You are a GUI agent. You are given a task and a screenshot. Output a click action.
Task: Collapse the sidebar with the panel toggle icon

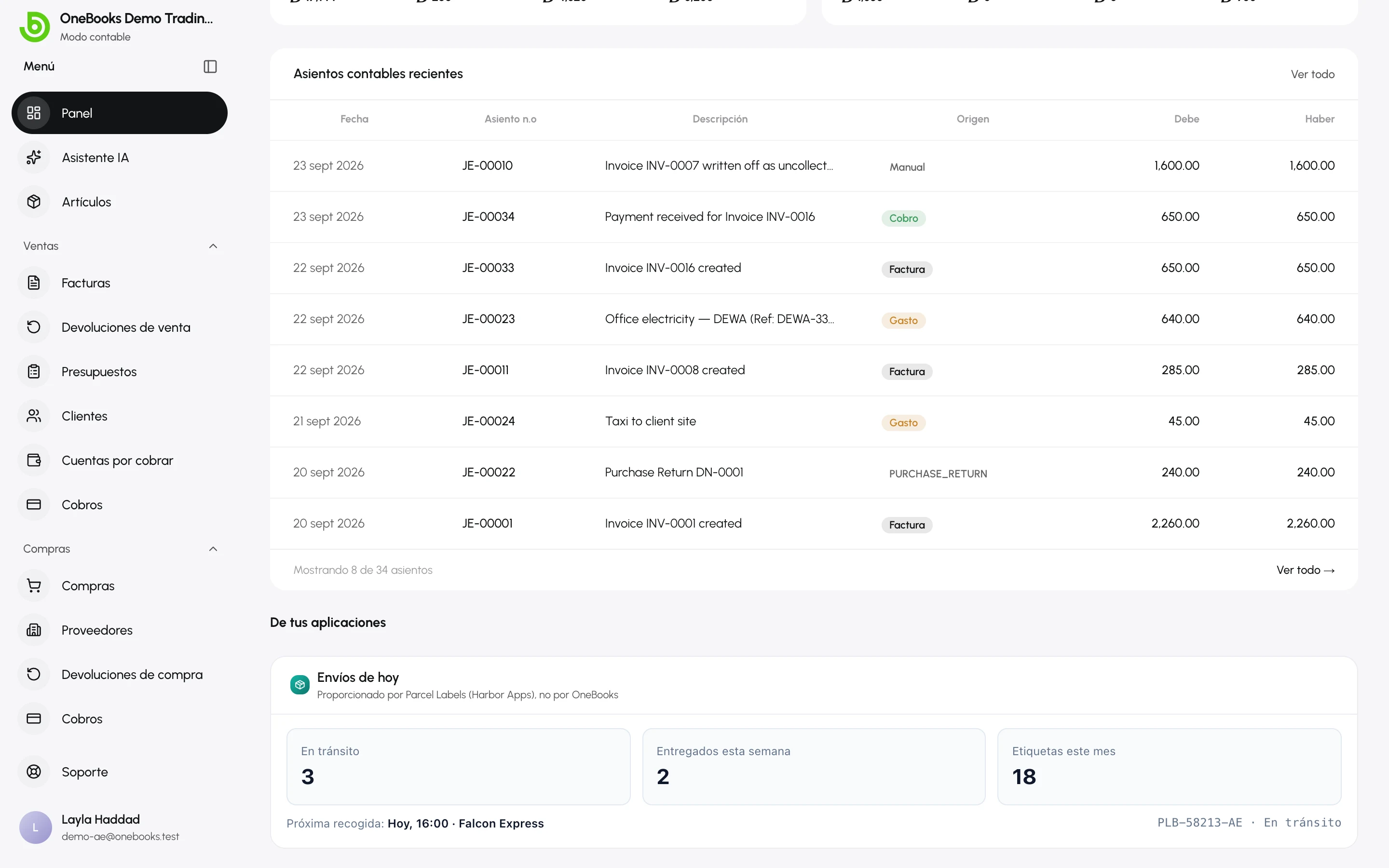210,67
